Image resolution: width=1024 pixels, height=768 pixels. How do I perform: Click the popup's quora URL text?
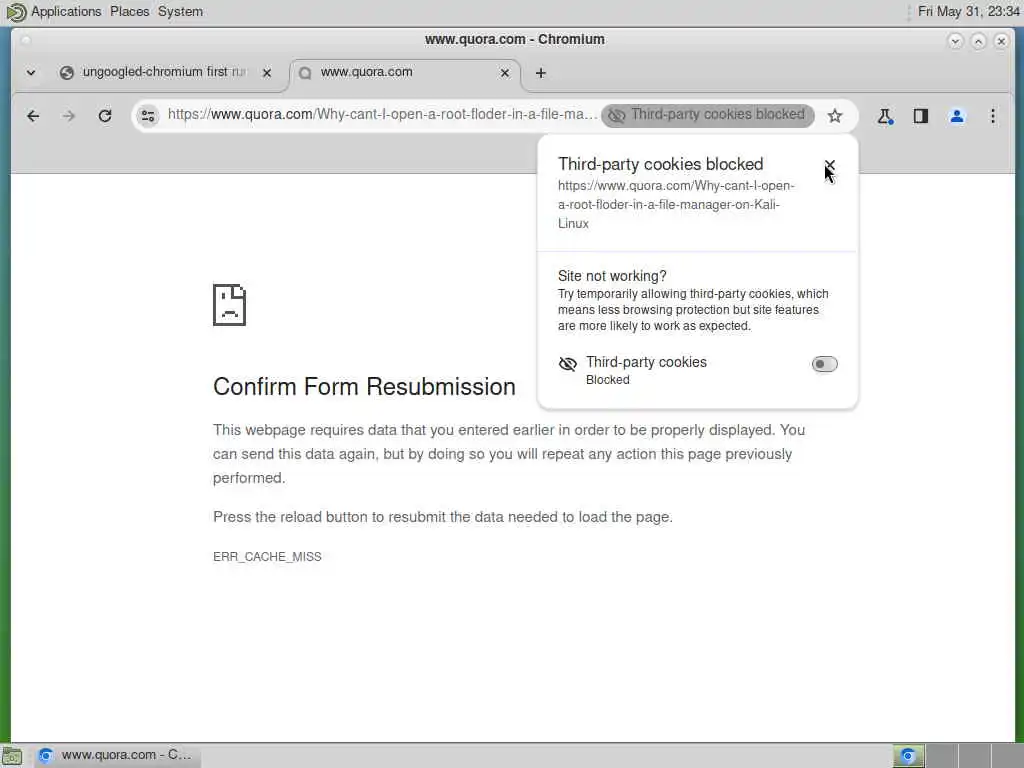tap(676, 204)
